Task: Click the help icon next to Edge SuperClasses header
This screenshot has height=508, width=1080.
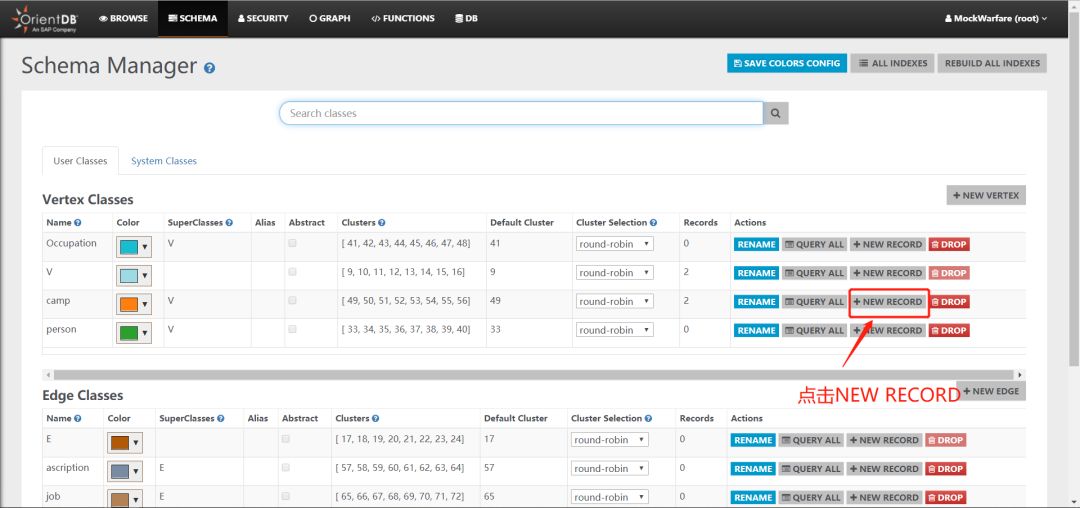Action: click(221, 419)
